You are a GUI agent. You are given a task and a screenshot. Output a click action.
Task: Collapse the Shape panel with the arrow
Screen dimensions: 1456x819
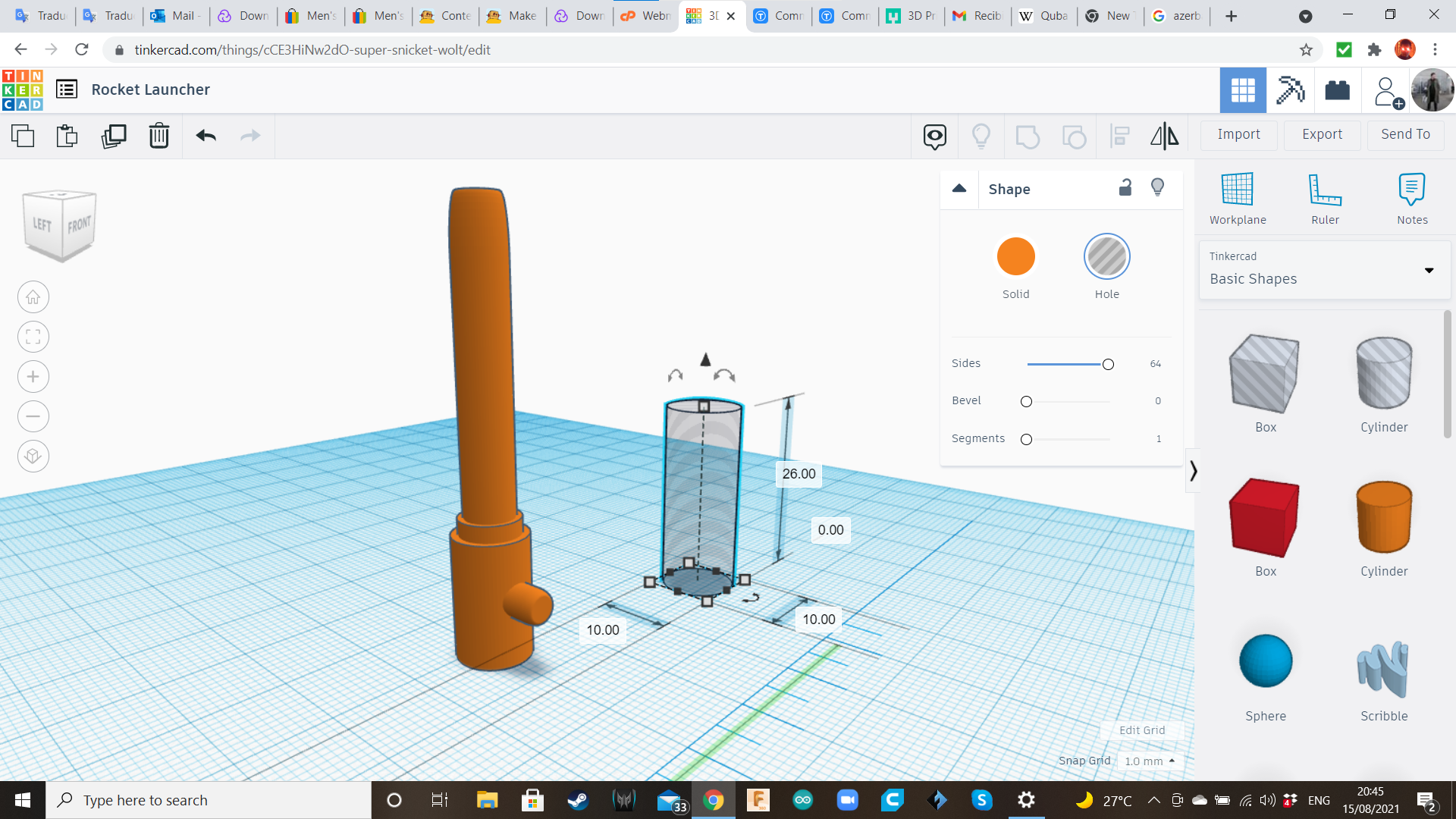959,188
